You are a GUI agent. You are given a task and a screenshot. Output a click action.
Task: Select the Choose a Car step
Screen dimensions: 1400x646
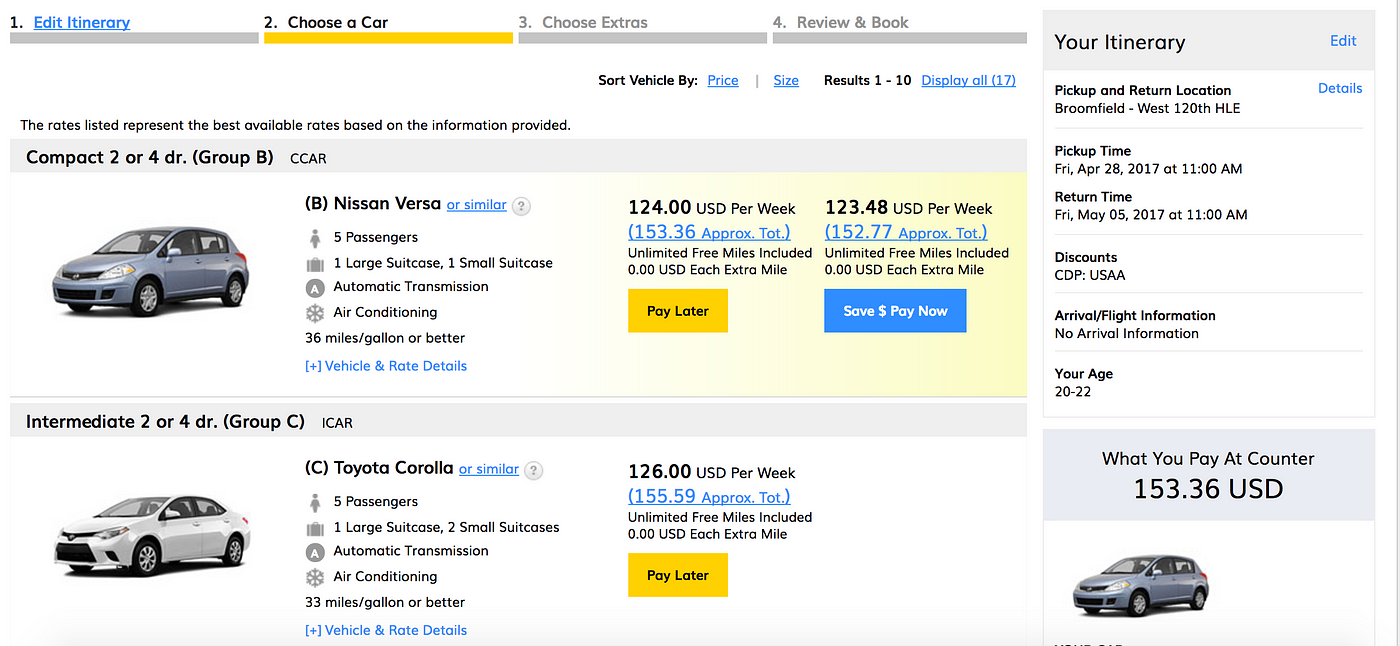coord(338,22)
